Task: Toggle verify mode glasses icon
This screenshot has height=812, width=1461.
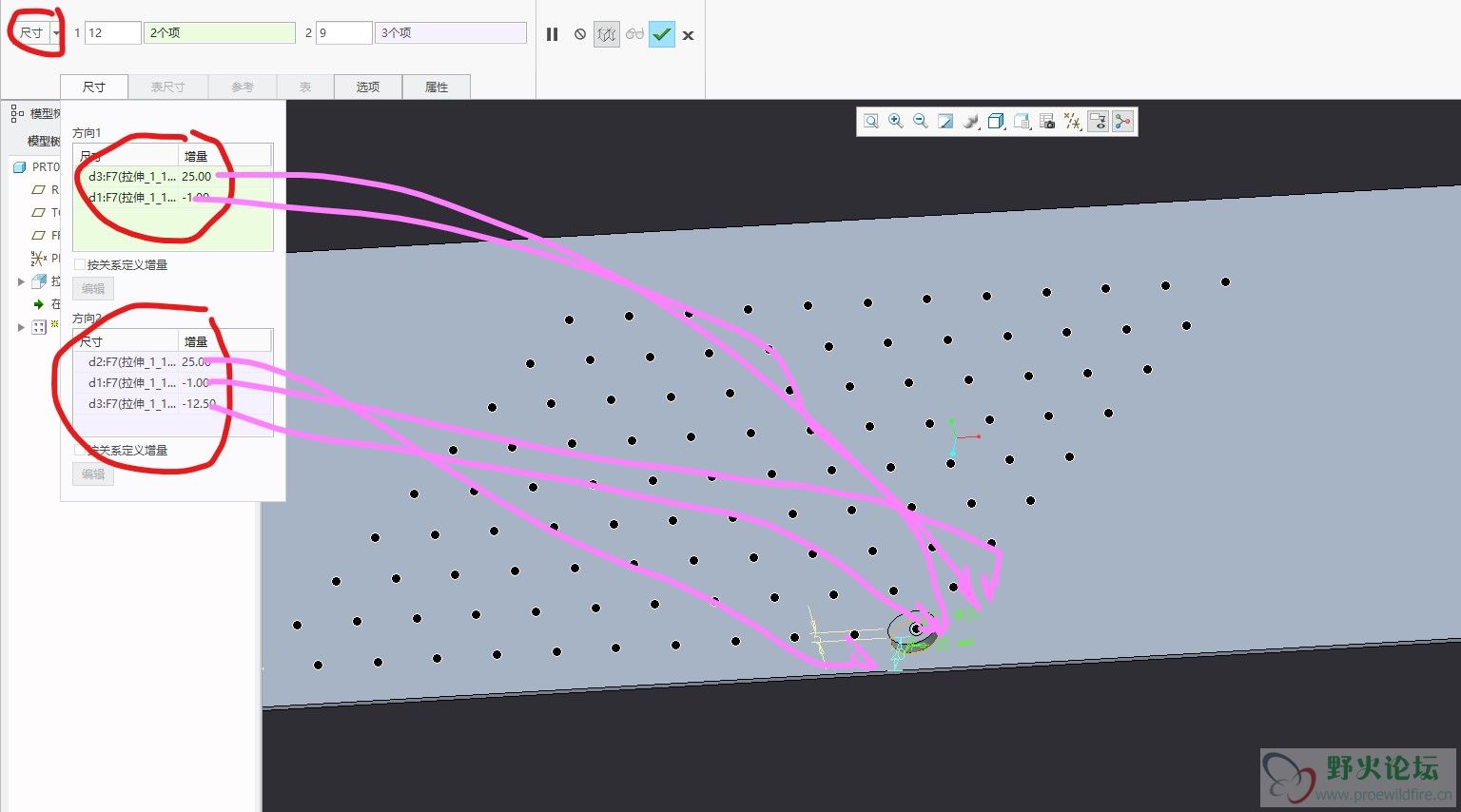Action: 634,34
